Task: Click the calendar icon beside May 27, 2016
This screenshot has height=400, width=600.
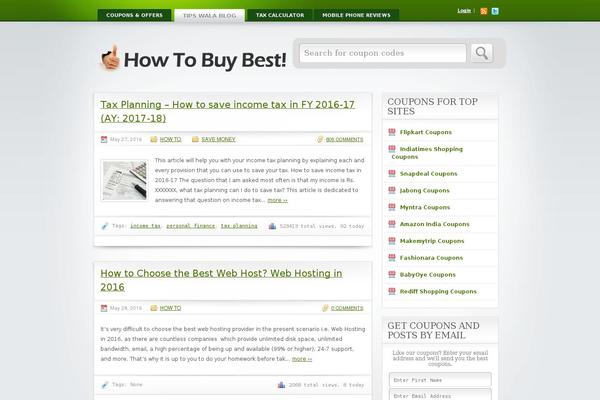Action: point(104,139)
